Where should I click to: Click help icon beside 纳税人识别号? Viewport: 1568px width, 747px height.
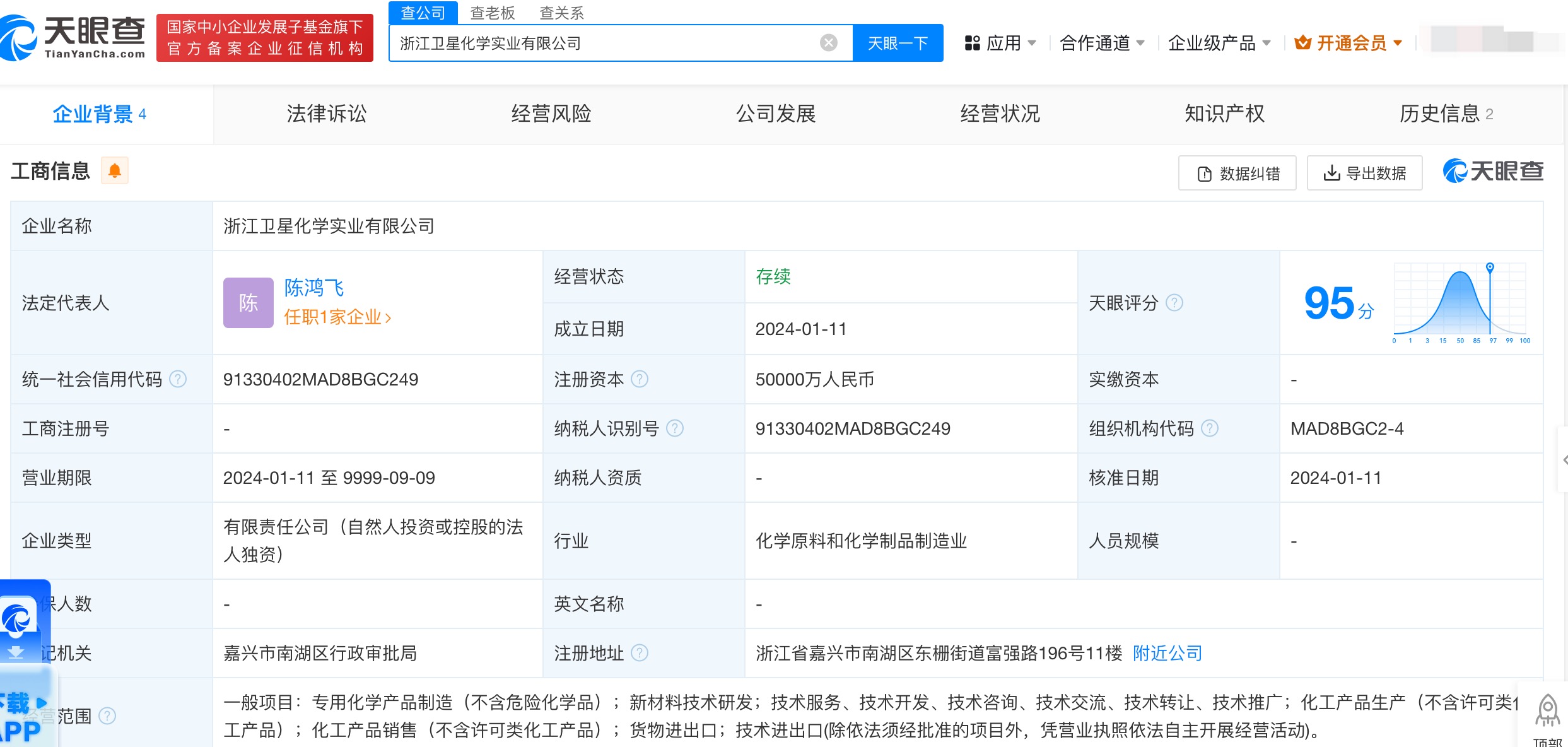pos(675,428)
